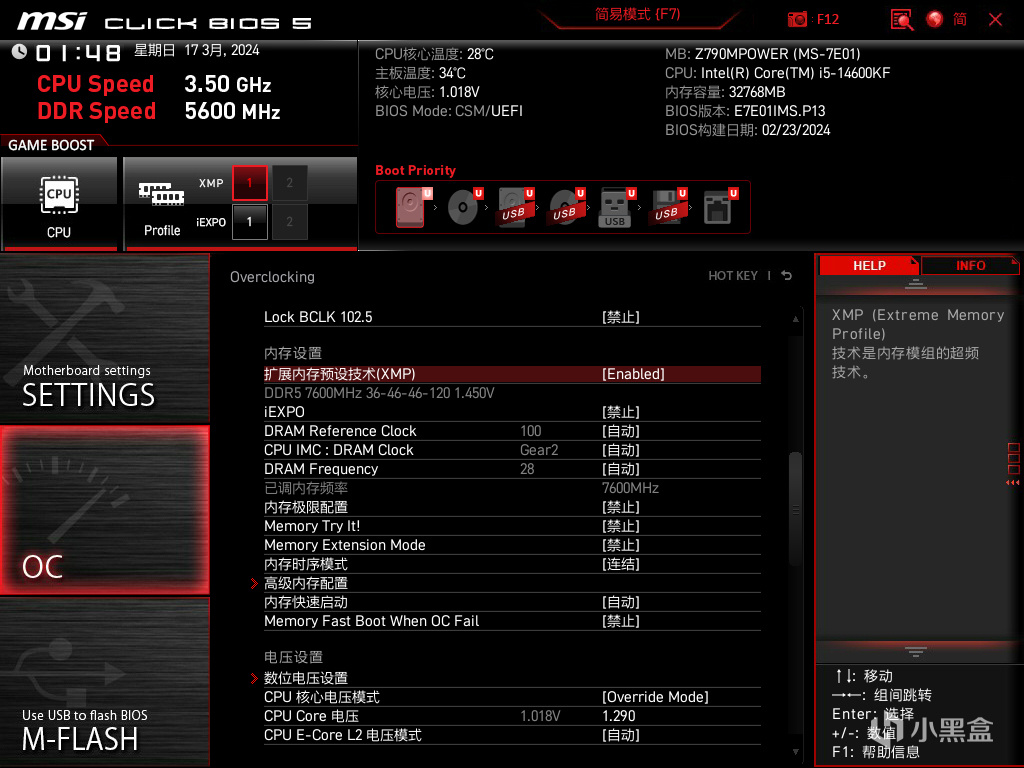Close BIOS with the X icon
This screenshot has height=768, width=1024.
[x=995, y=20]
